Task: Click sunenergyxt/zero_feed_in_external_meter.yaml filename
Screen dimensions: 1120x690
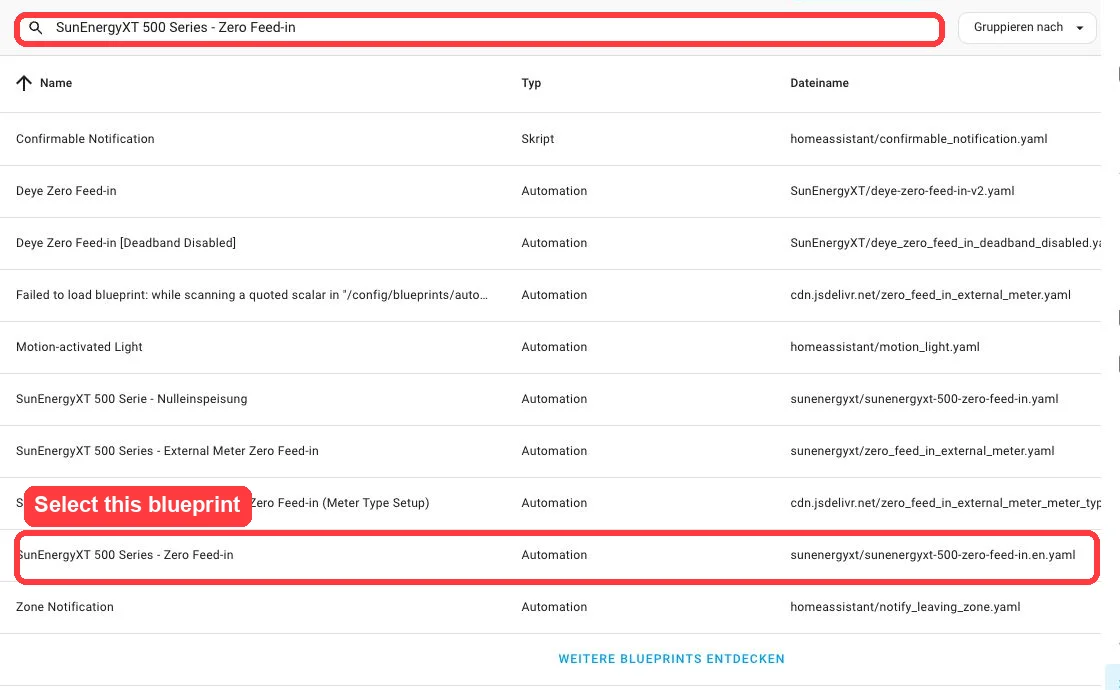Action: coord(922,451)
